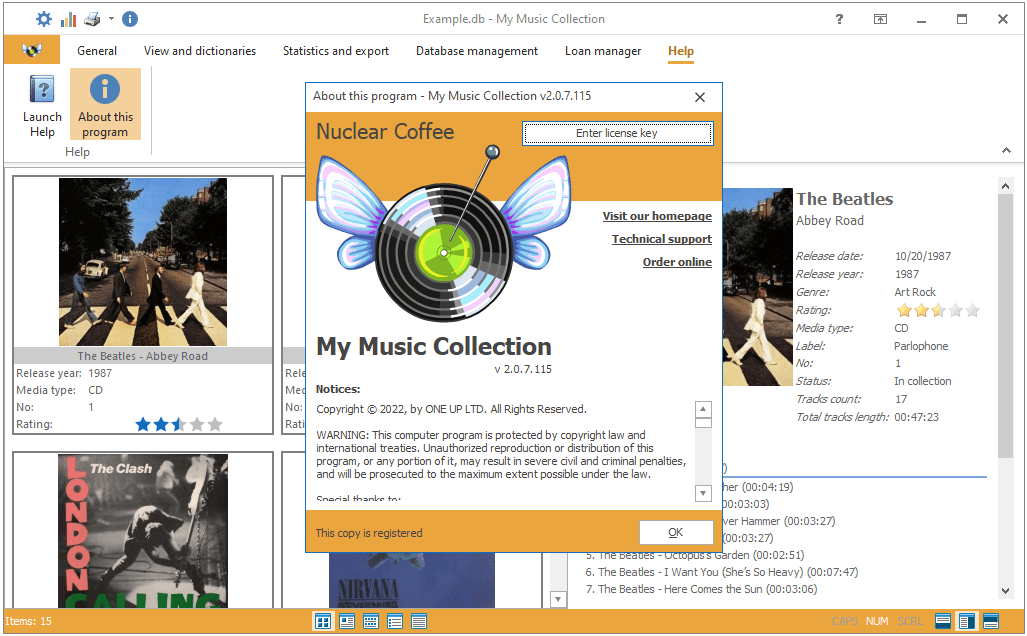Open Statistics and export tab

pos(335,50)
